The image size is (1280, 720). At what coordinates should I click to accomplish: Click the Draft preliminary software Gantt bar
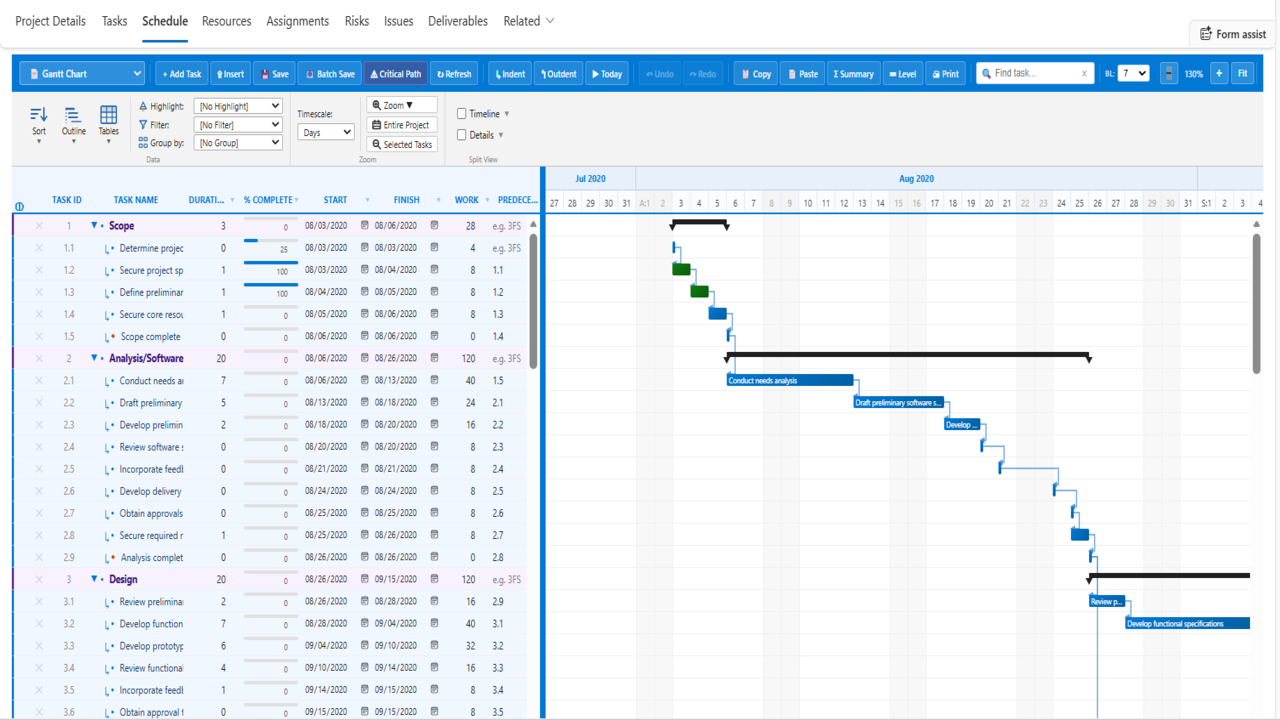899,402
